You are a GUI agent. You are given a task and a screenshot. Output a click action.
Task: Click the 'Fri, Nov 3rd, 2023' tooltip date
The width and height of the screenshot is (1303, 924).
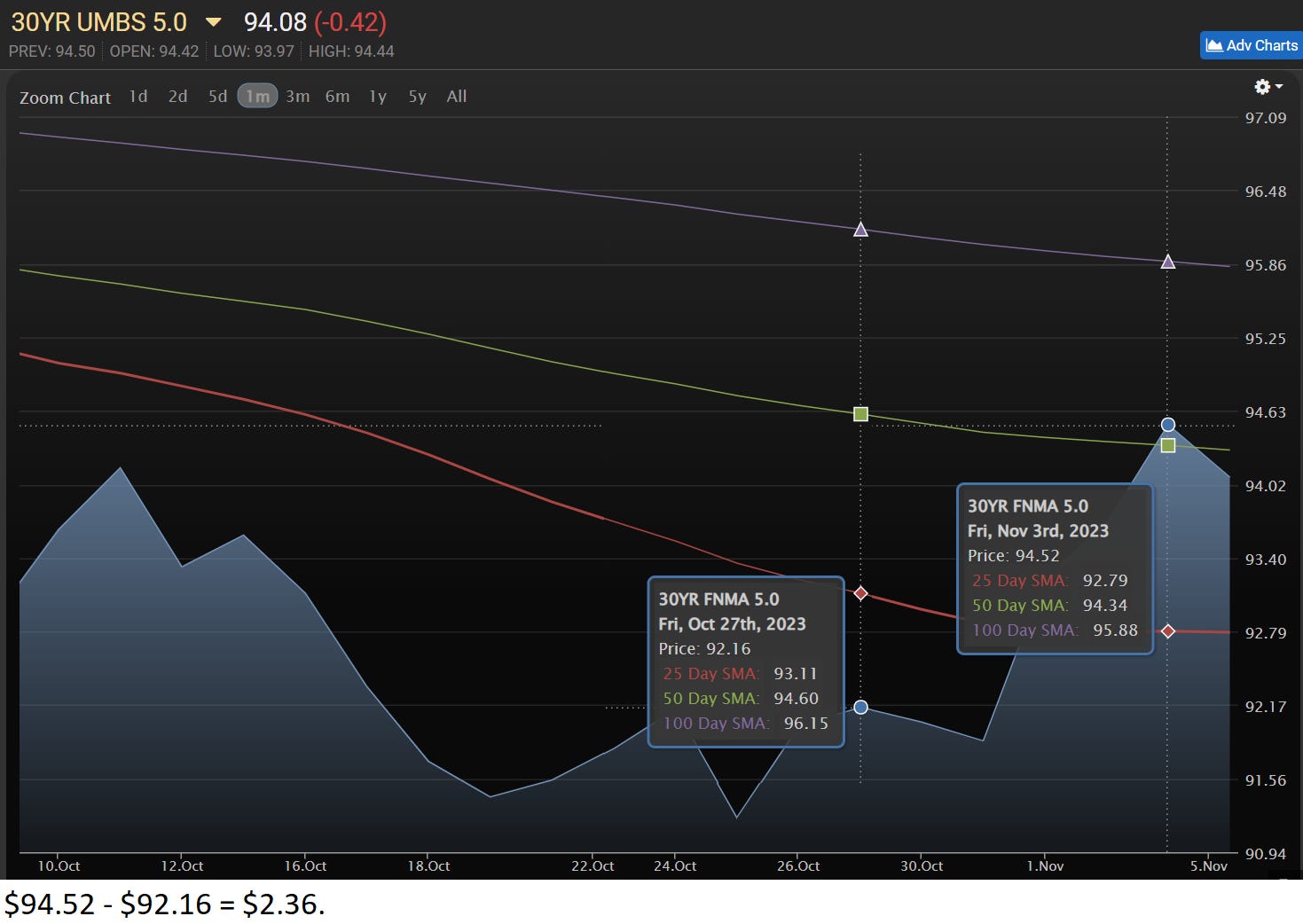coord(1038,531)
